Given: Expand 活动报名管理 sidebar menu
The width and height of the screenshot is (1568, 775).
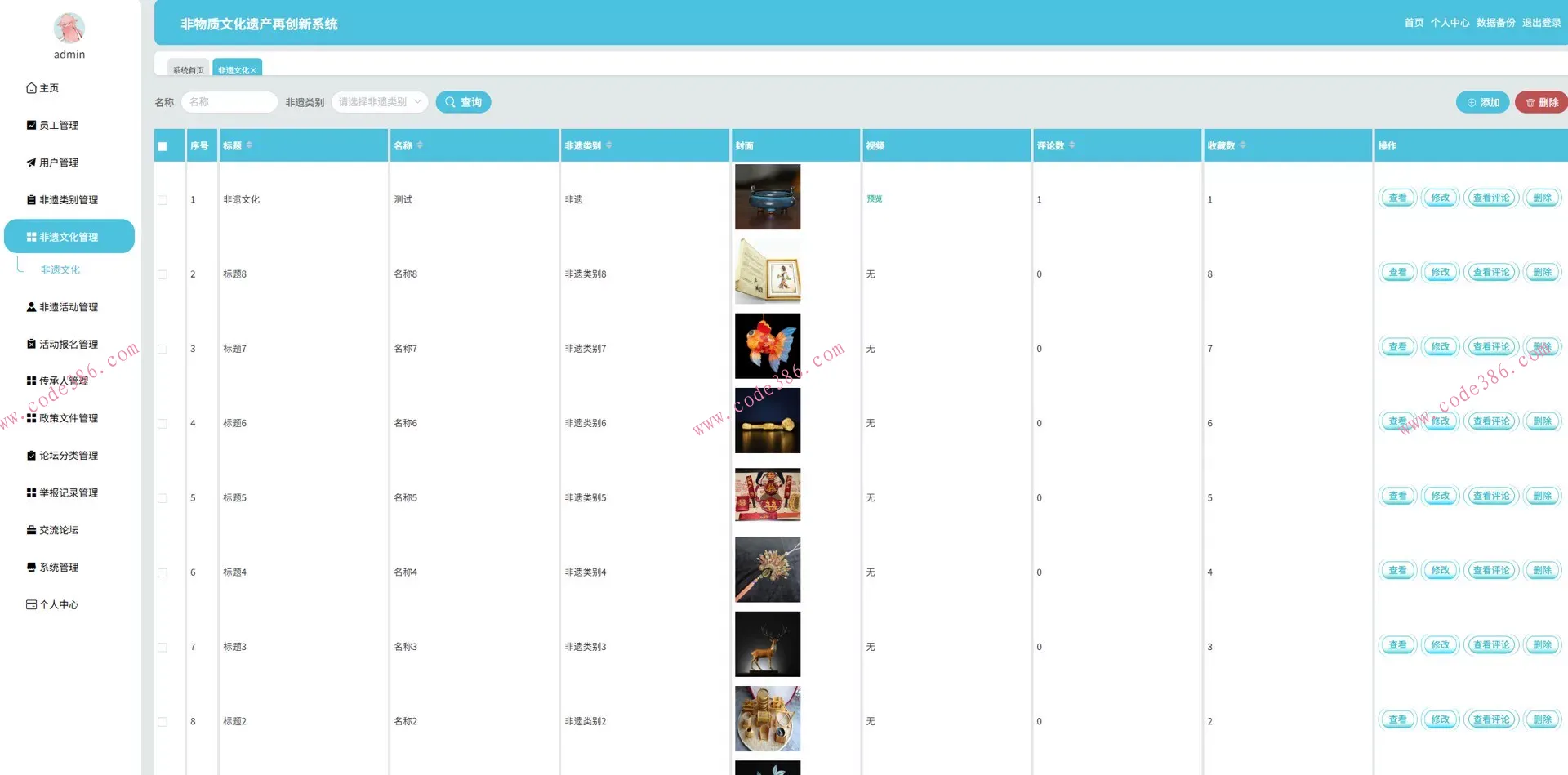Looking at the screenshot, I should [62, 344].
